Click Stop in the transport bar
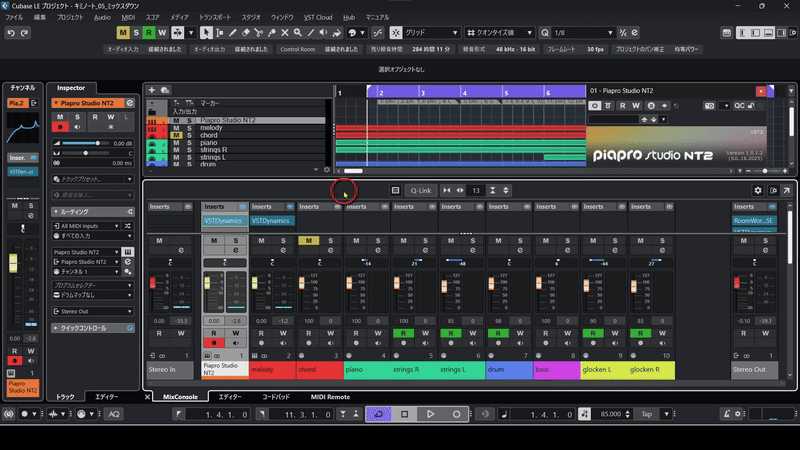 [405, 414]
